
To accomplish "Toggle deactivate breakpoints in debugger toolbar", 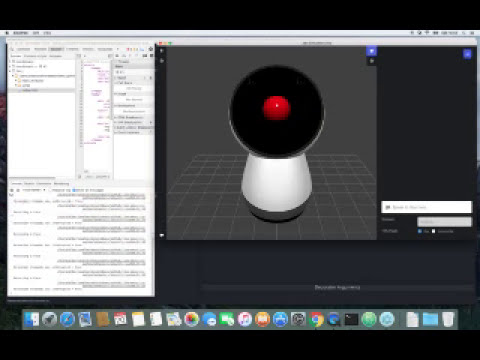I will (x=145, y=56).
